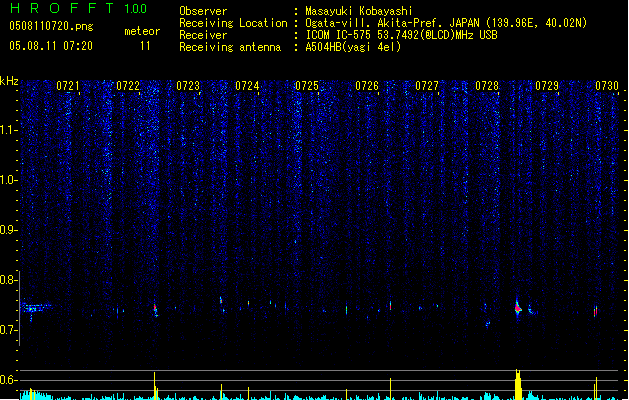
Task: Click the 0.7 kHz axis label
Action: click(9, 330)
